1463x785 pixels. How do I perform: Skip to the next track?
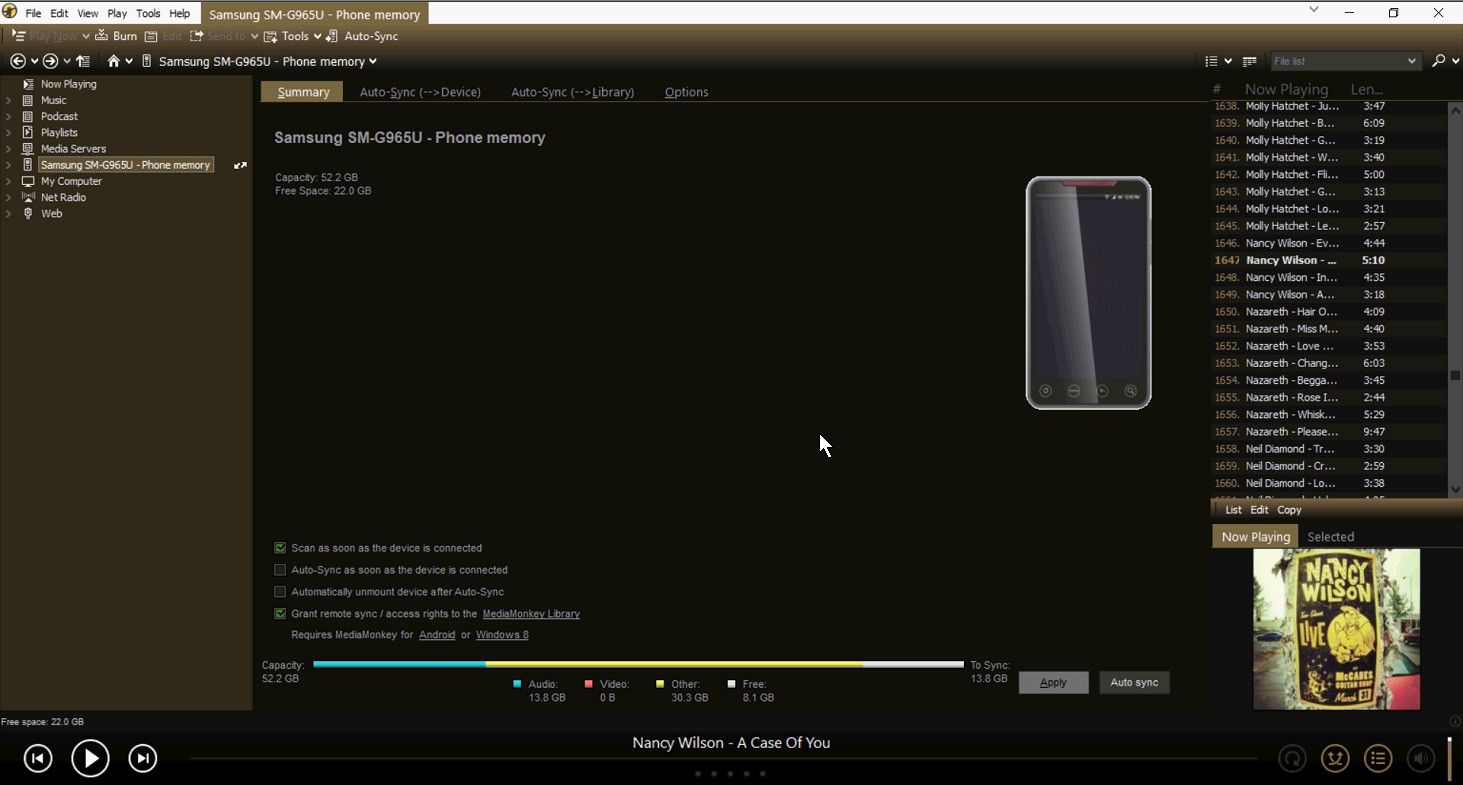pos(143,759)
